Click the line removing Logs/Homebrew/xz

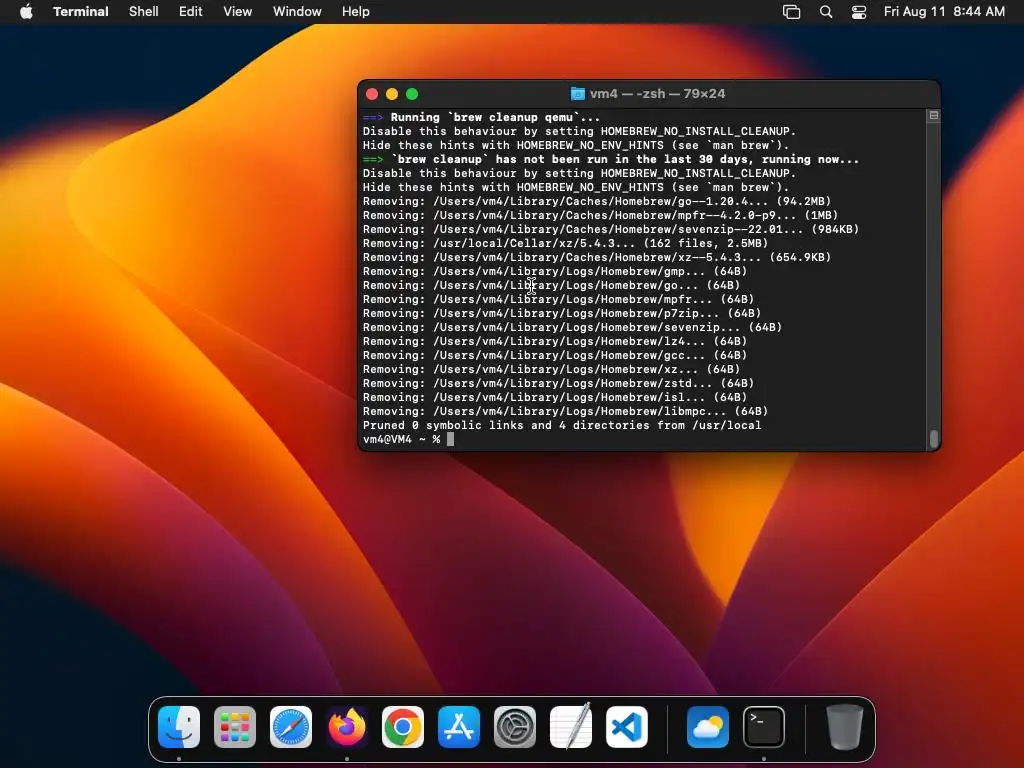coord(552,370)
